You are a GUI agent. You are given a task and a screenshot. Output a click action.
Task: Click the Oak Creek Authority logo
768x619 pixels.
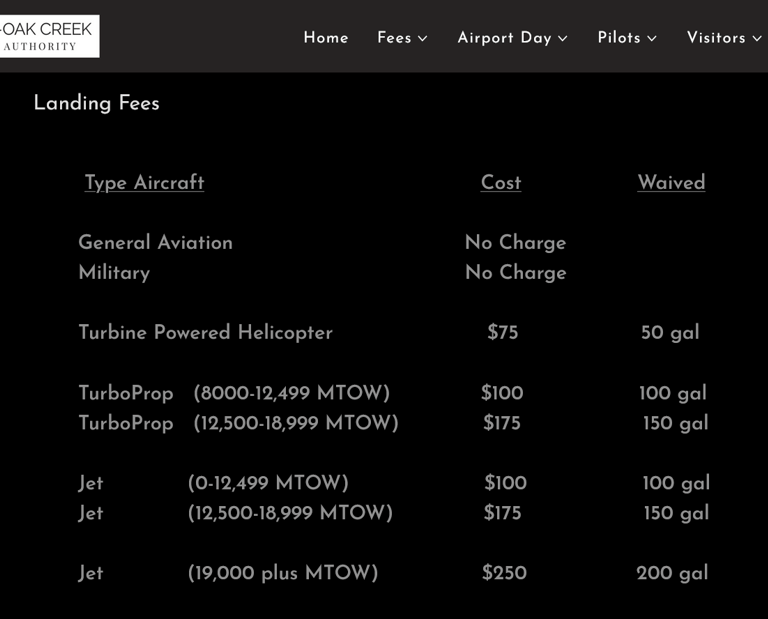pos(48,36)
